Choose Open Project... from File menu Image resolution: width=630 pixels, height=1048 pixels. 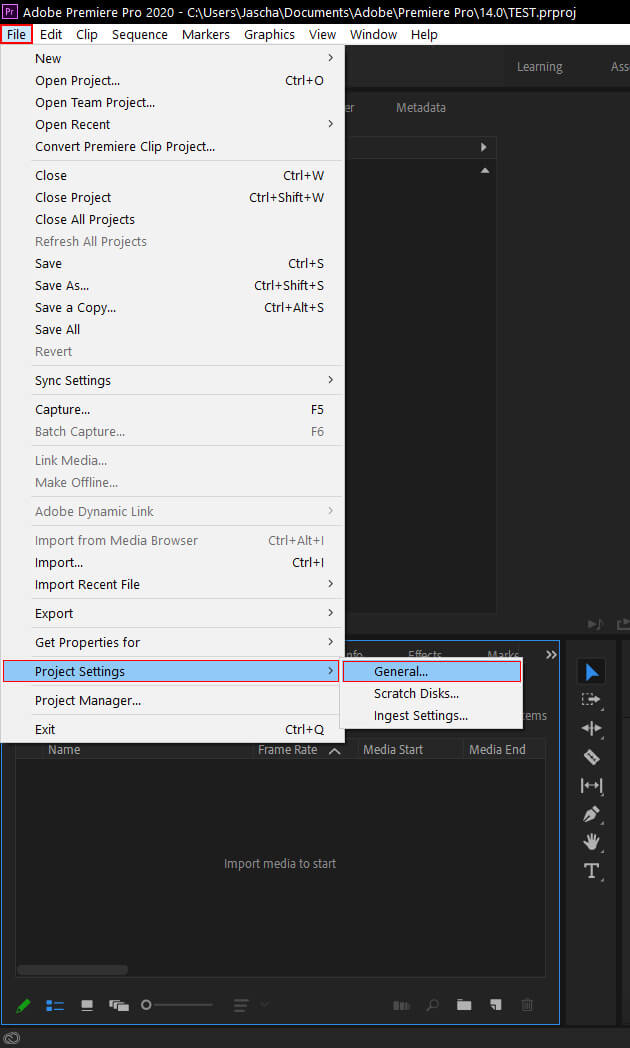click(172, 81)
